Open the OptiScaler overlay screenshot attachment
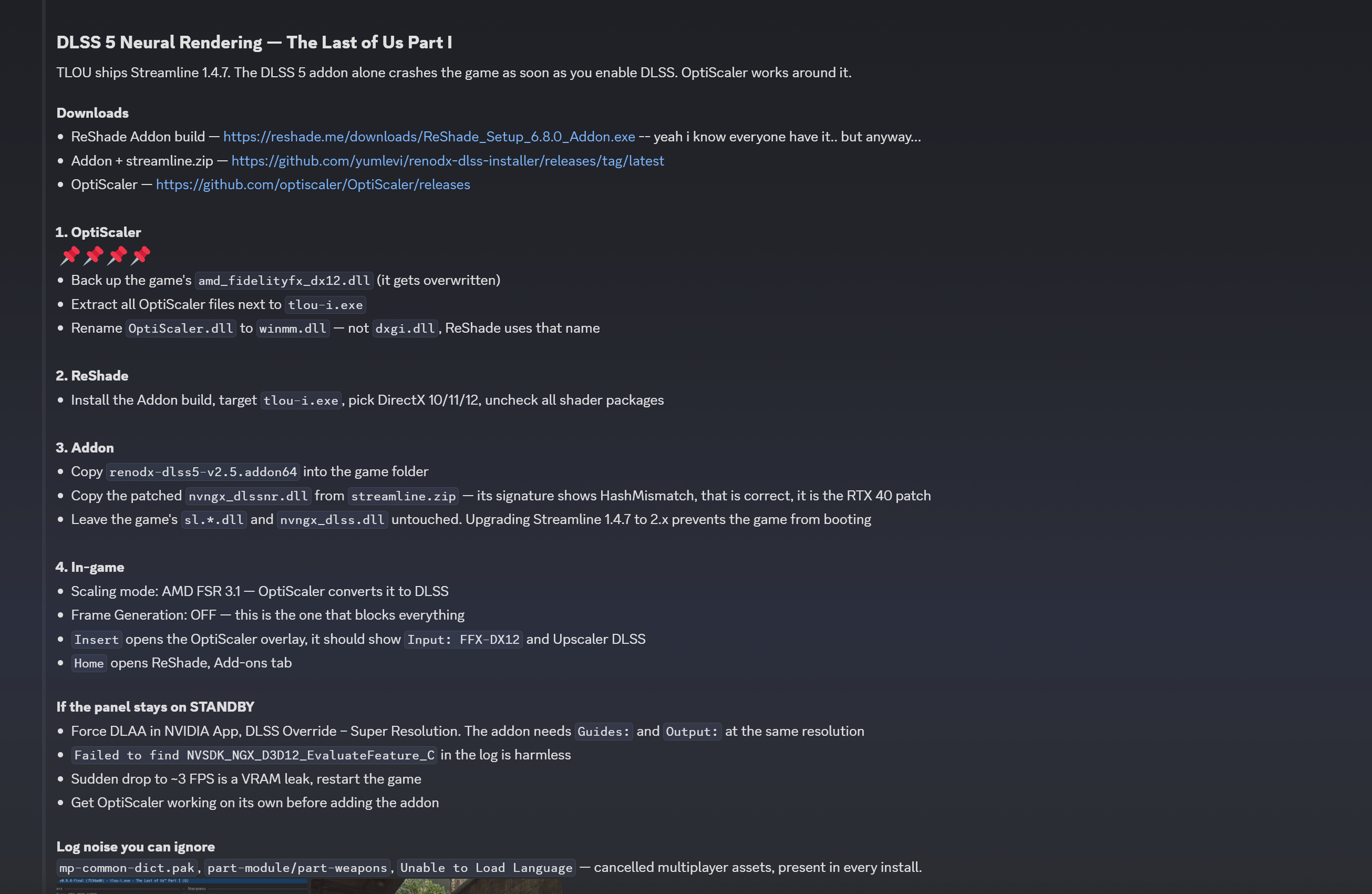 (x=183, y=887)
